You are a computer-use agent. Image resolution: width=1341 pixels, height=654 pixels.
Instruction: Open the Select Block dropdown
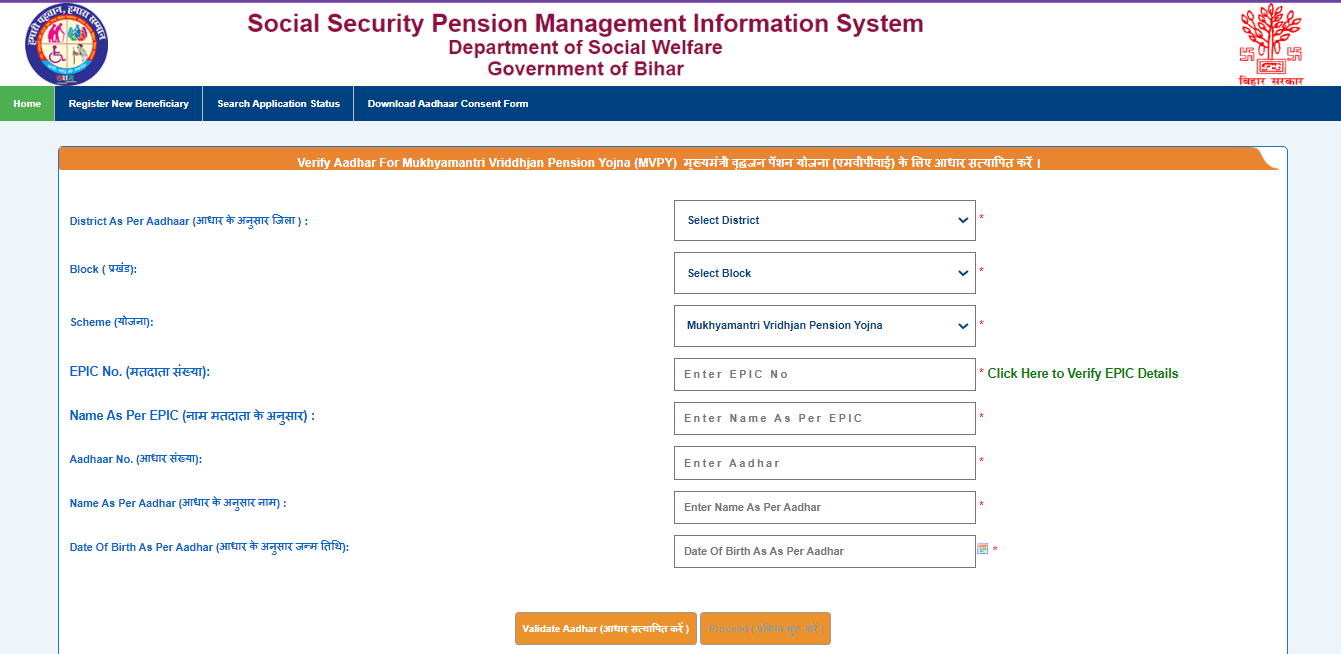(824, 273)
